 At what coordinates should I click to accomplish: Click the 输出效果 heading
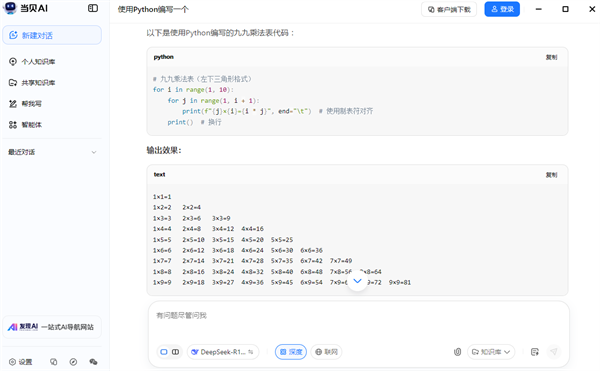tap(164, 150)
